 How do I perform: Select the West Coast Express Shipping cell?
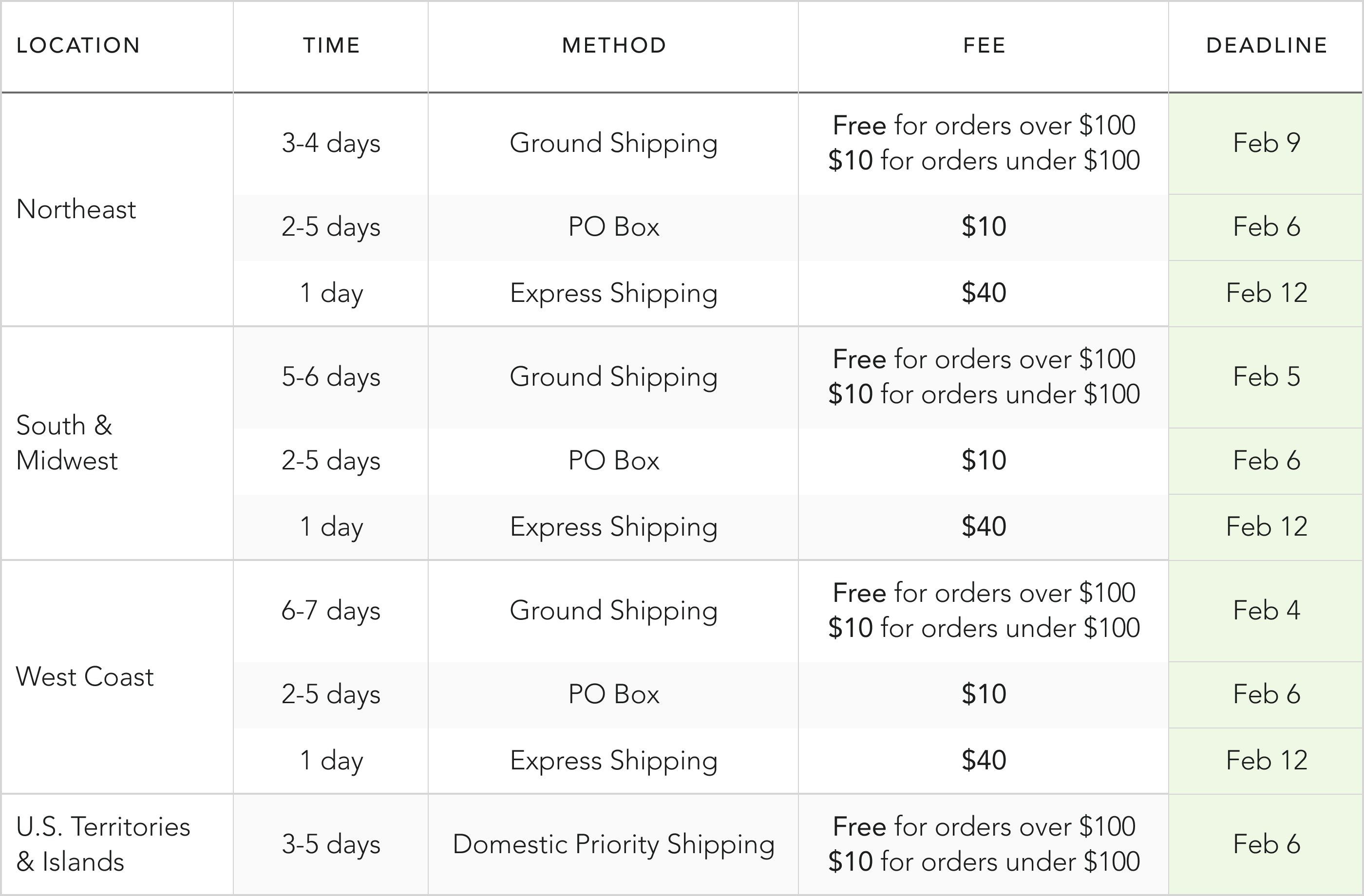(613, 761)
